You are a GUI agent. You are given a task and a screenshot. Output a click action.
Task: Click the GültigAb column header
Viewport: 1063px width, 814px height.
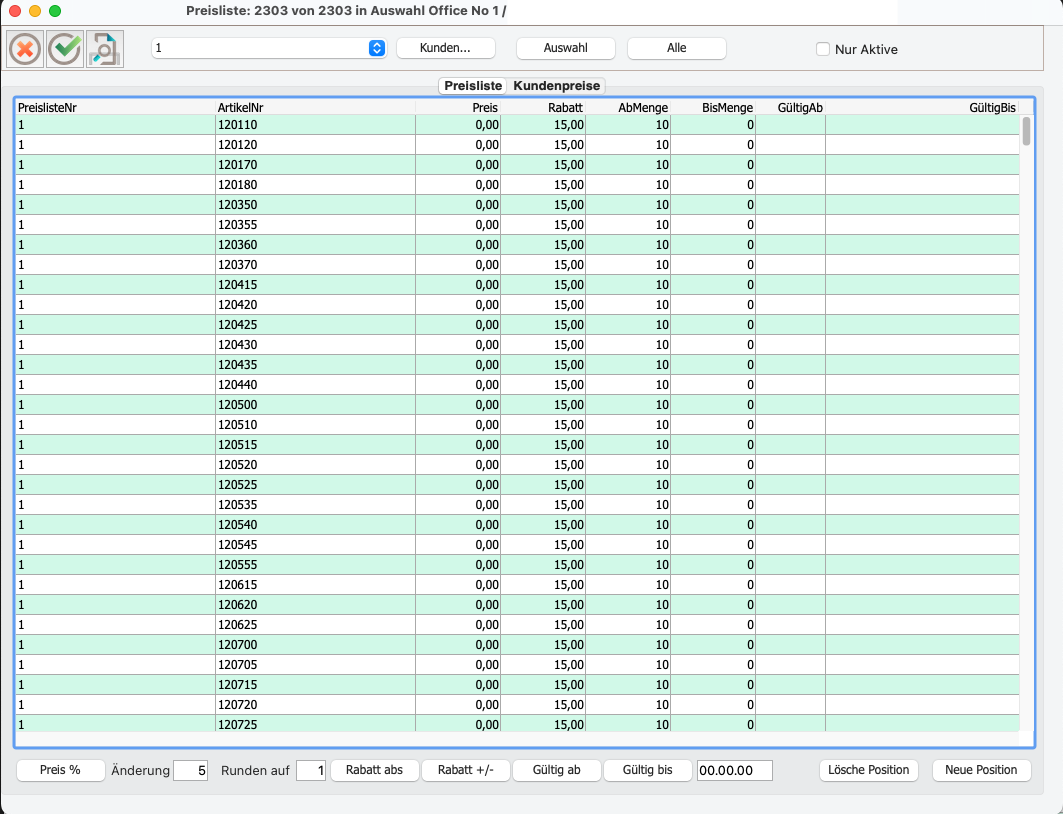click(790, 107)
